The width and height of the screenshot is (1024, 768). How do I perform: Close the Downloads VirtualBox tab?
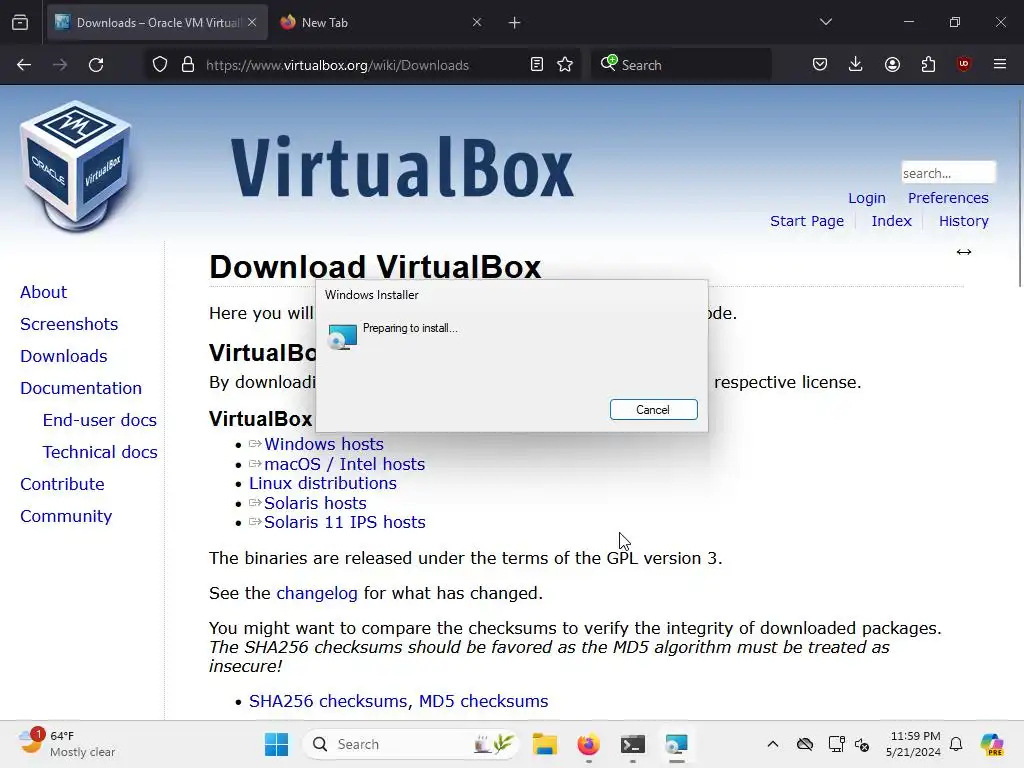[x=252, y=23]
